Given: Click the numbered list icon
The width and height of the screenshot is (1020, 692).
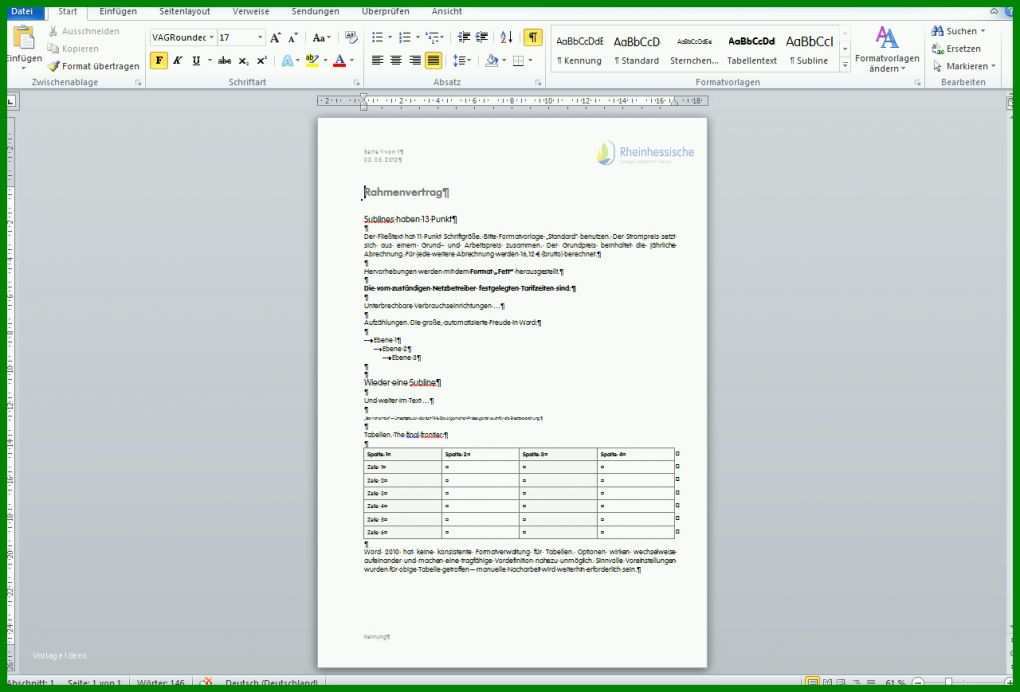Looking at the screenshot, I should click(405, 38).
